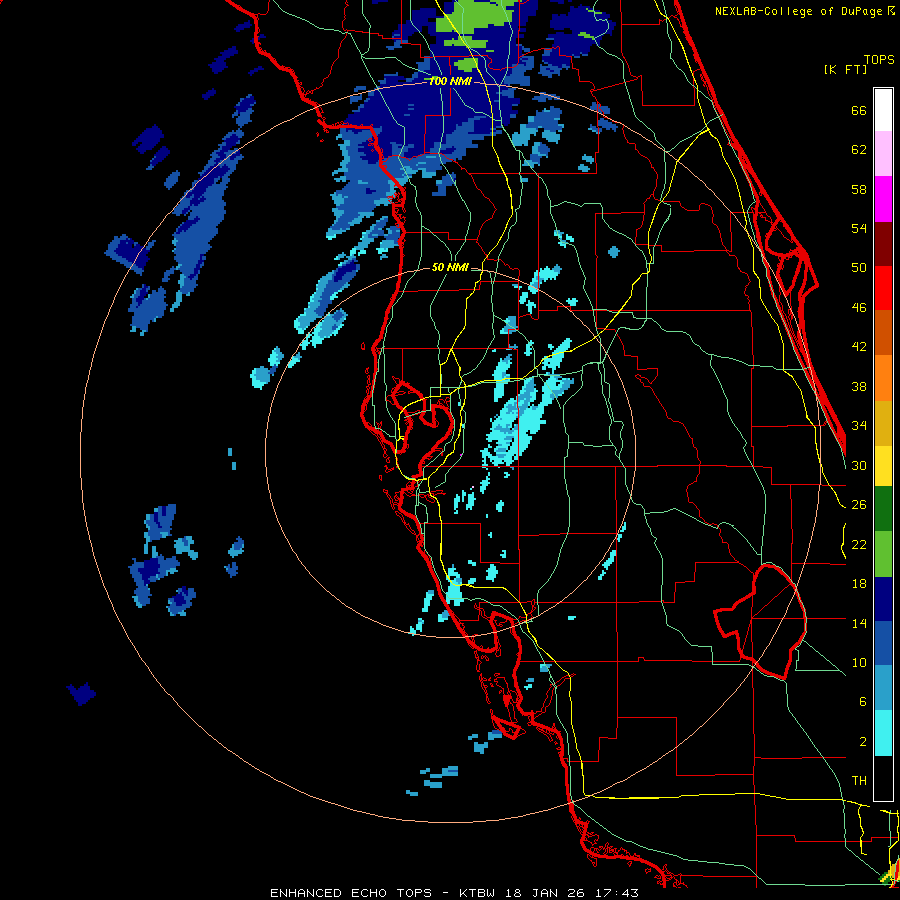Click the legend value '46'
Image resolution: width=900 pixels, height=900 pixels.
859,308
